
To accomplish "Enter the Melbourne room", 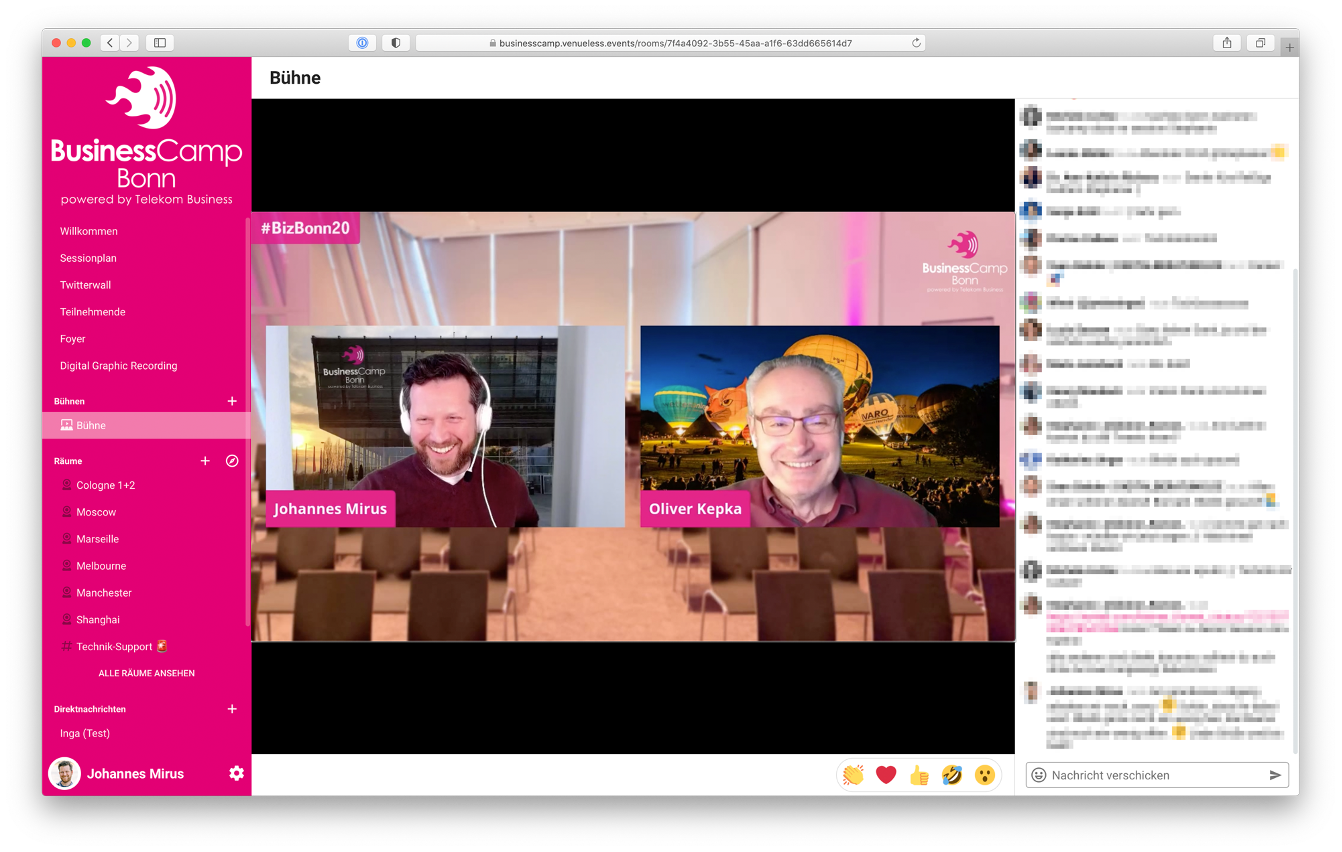I will pyautogui.click(x=101, y=566).
